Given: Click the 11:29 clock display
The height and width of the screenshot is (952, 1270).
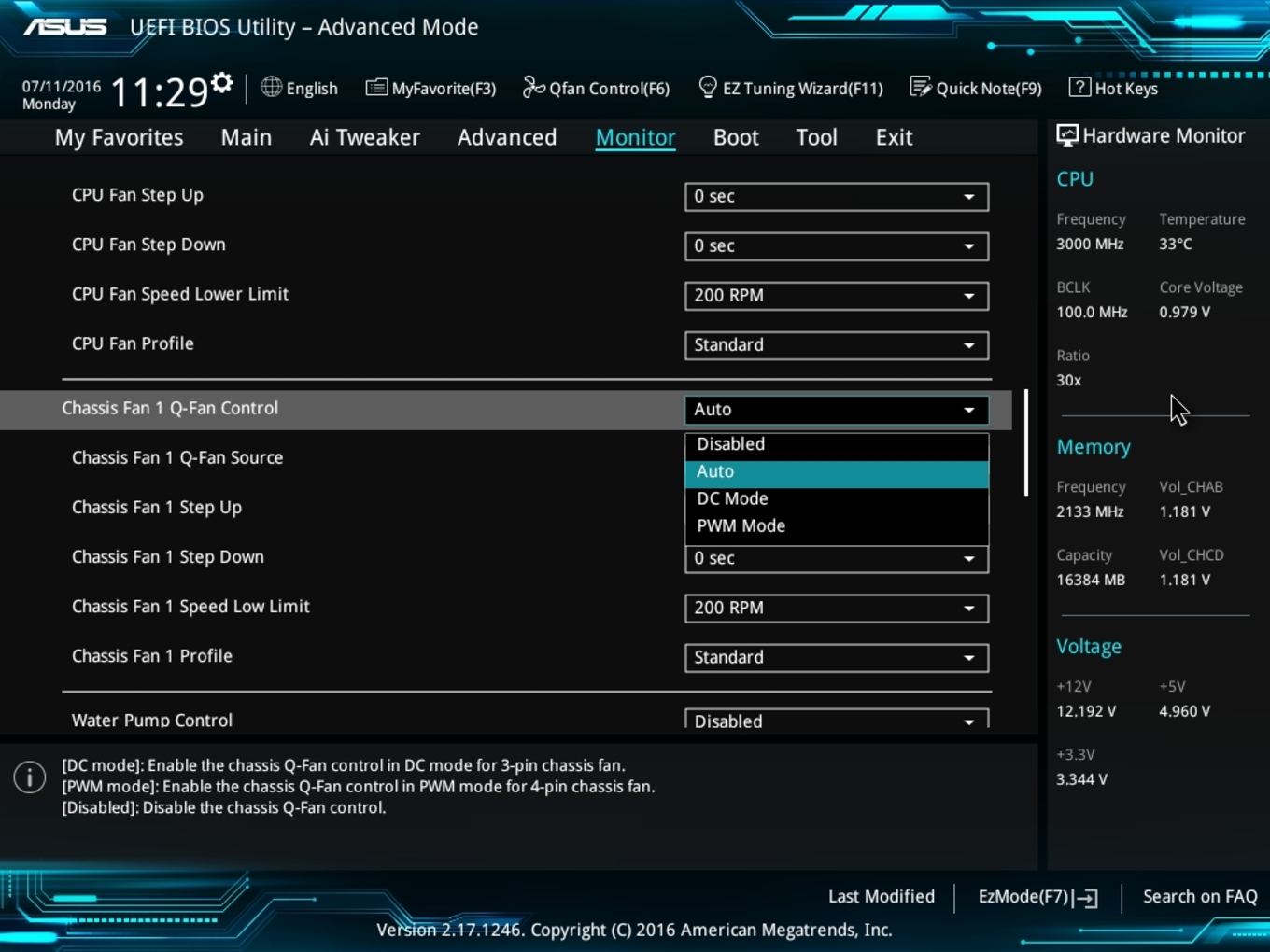Looking at the screenshot, I should click(160, 92).
